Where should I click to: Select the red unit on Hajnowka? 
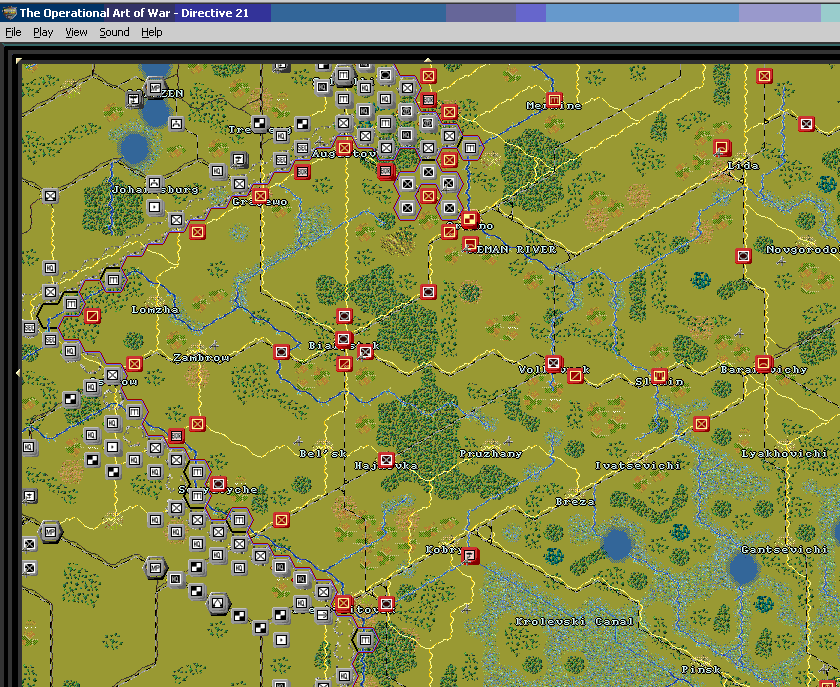click(386, 460)
